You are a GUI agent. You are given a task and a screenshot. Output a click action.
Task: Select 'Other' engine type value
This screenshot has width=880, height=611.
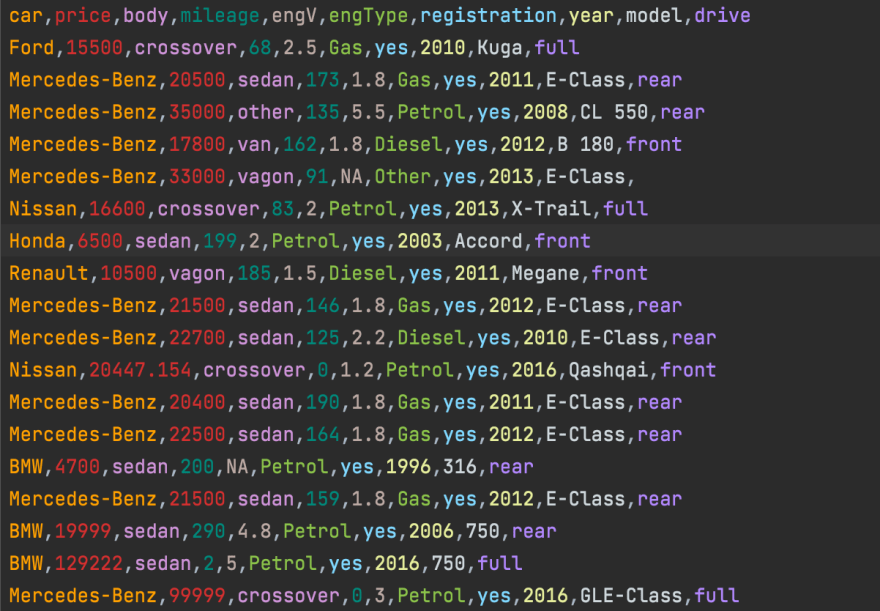coord(402,177)
